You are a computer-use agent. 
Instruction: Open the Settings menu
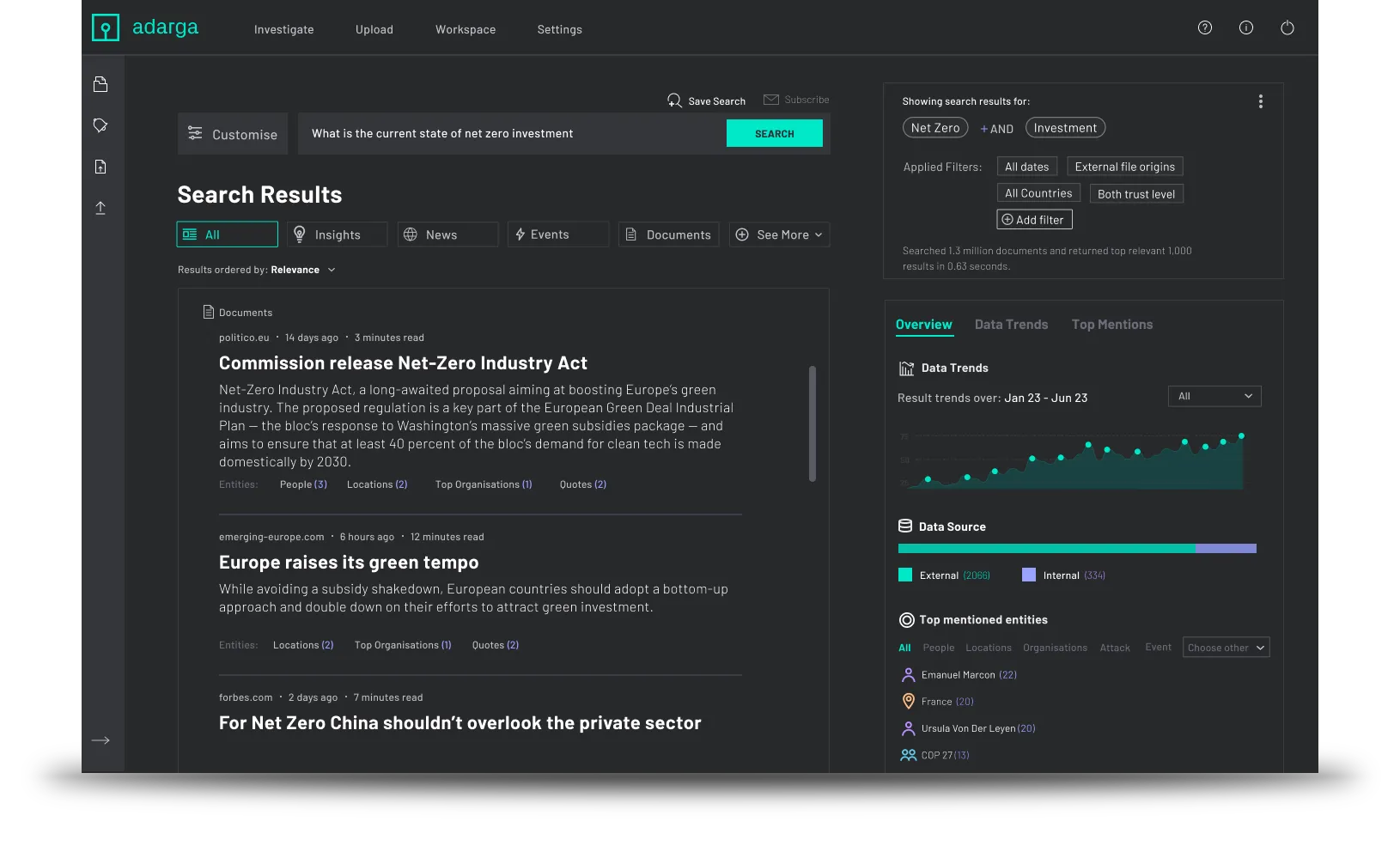(x=560, y=29)
